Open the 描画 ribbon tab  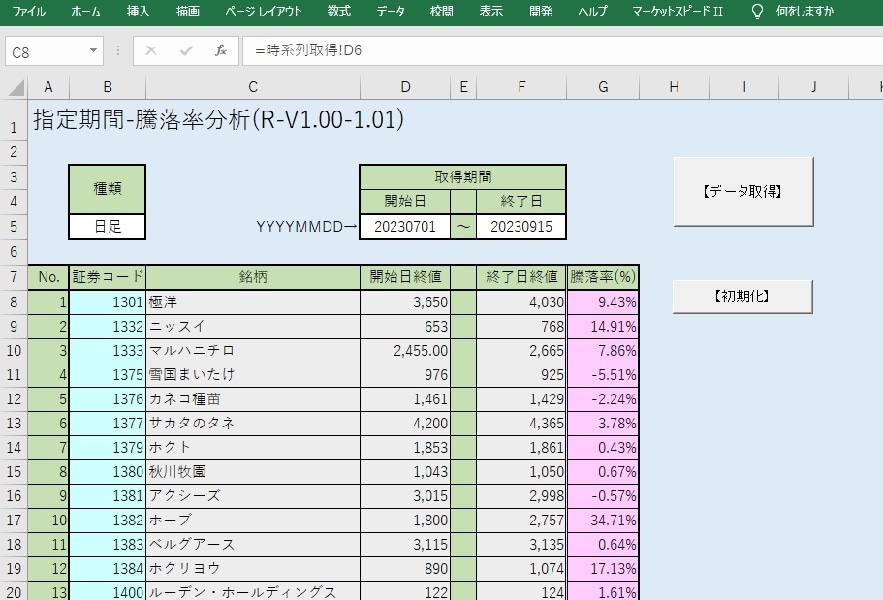(188, 11)
